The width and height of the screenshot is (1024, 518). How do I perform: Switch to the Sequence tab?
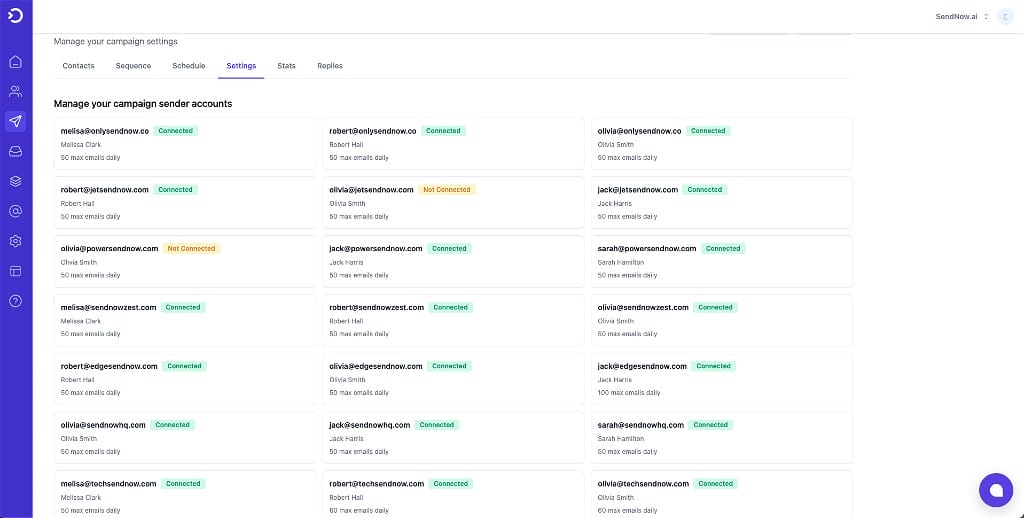click(133, 66)
